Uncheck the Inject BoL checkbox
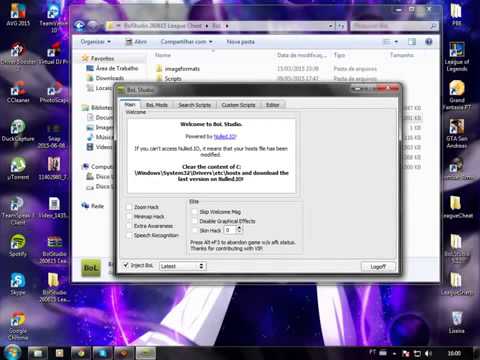 (126, 265)
